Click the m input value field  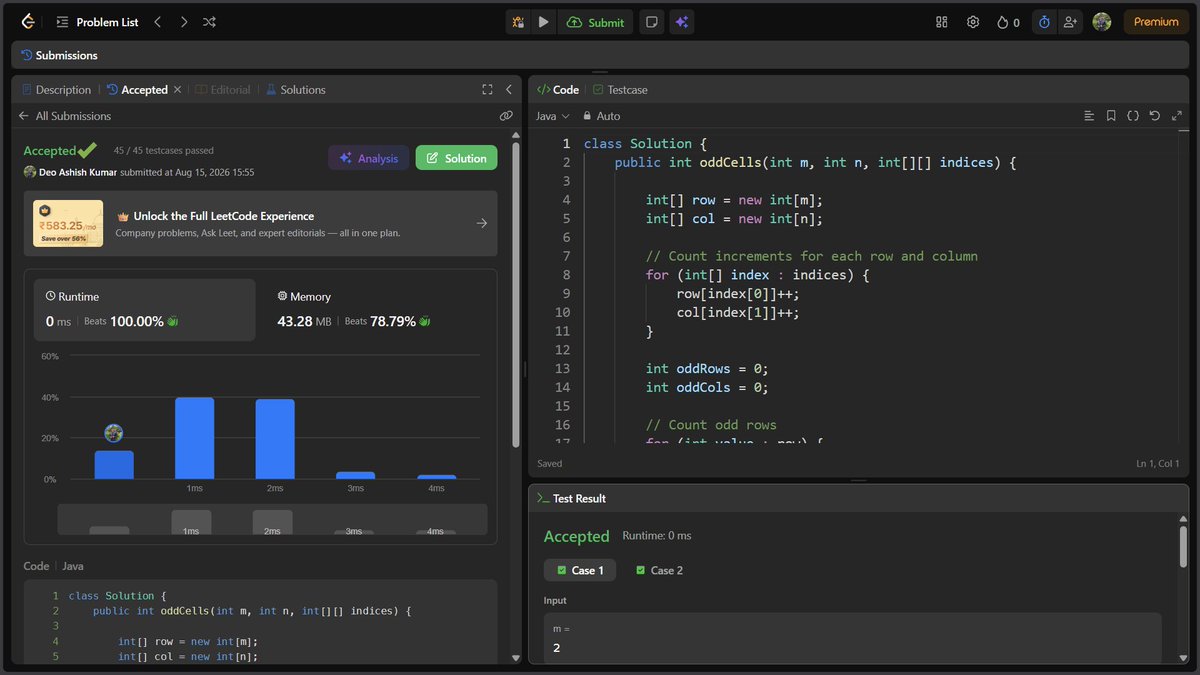tap(854, 638)
